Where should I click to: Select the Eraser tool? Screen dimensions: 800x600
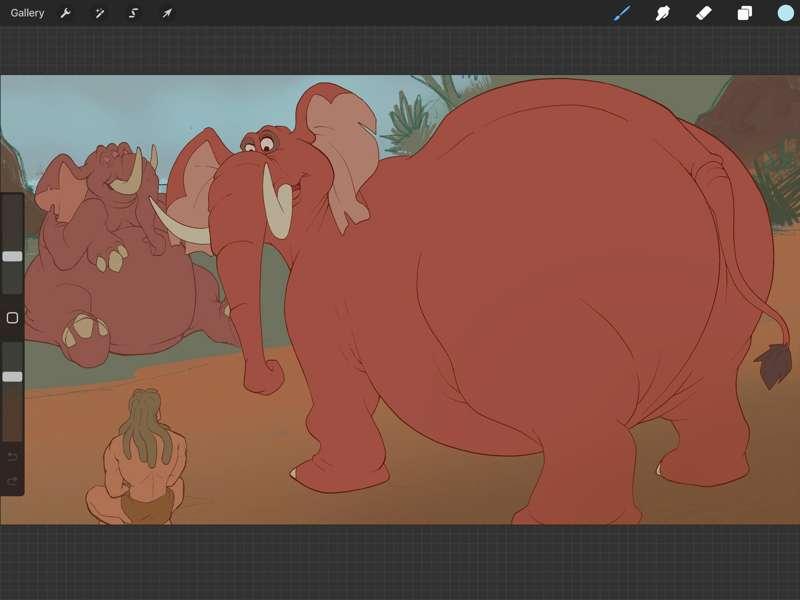(x=704, y=13)
